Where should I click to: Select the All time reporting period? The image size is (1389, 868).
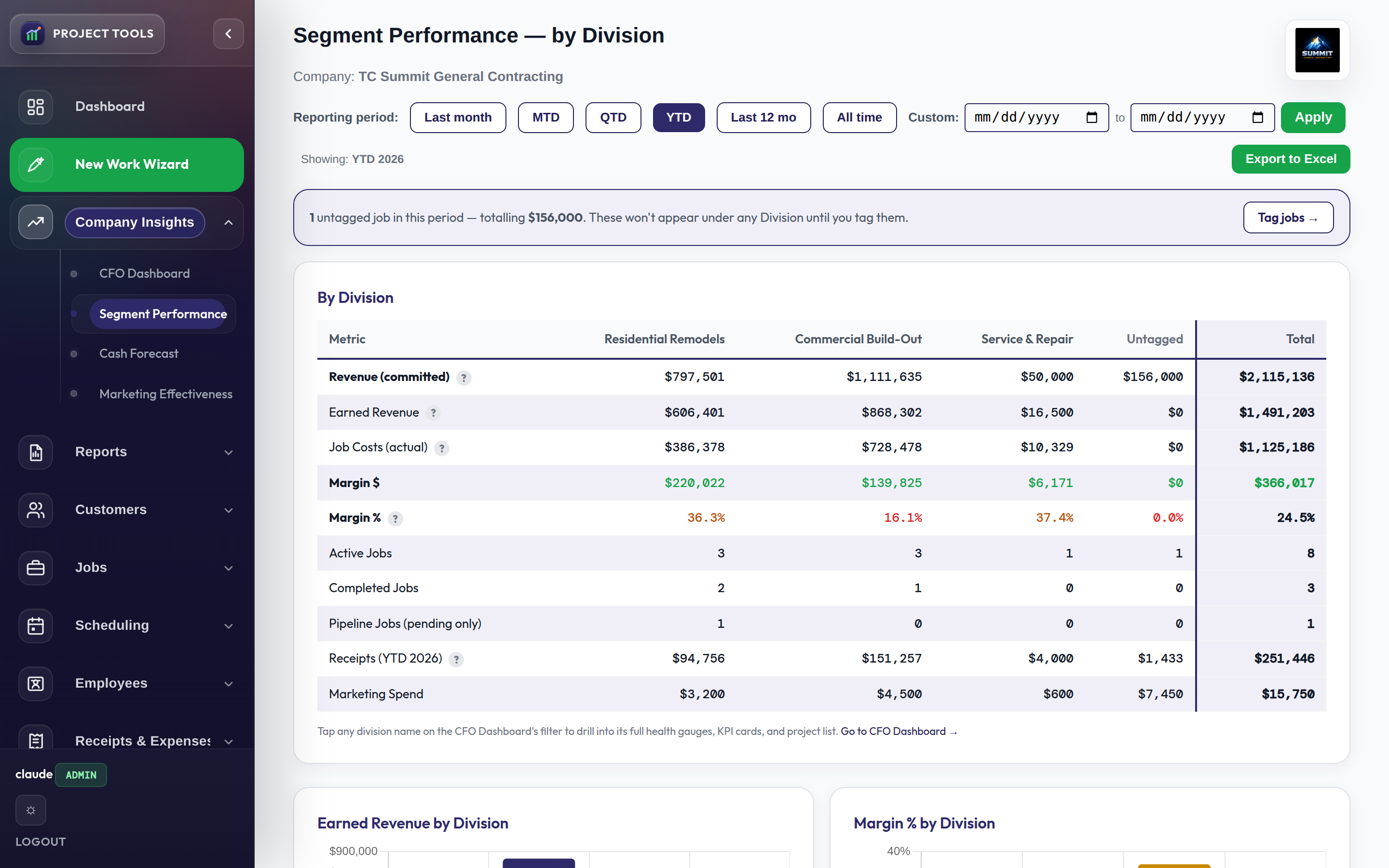tap(859, 118)
